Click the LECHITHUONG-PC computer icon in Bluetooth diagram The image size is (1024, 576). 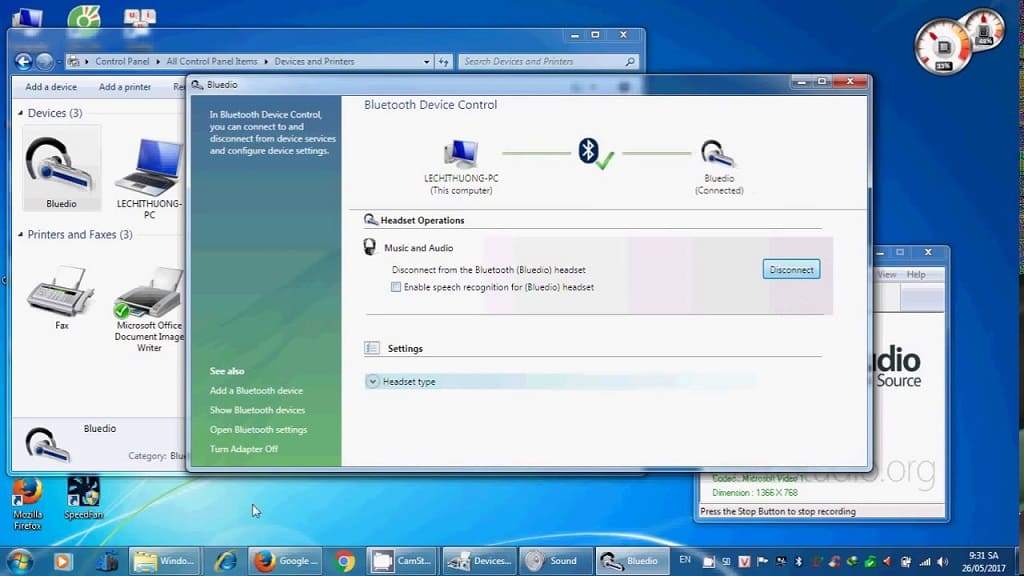point(461,154)
